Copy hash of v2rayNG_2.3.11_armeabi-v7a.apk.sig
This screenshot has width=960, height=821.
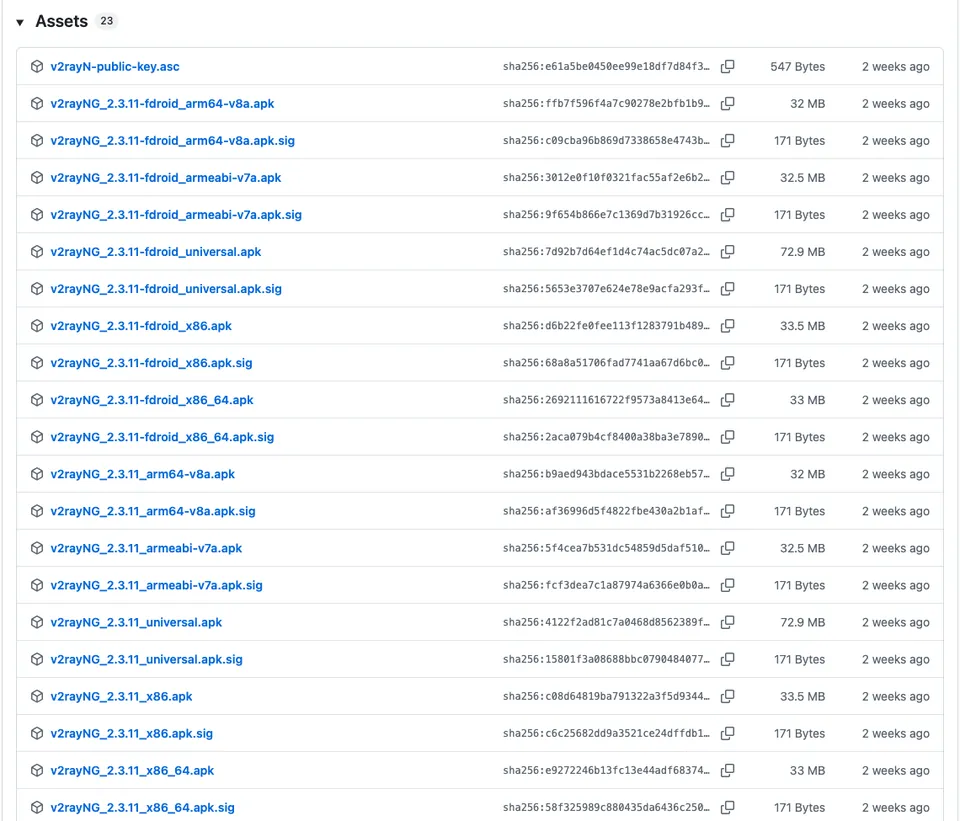(727, 585)
